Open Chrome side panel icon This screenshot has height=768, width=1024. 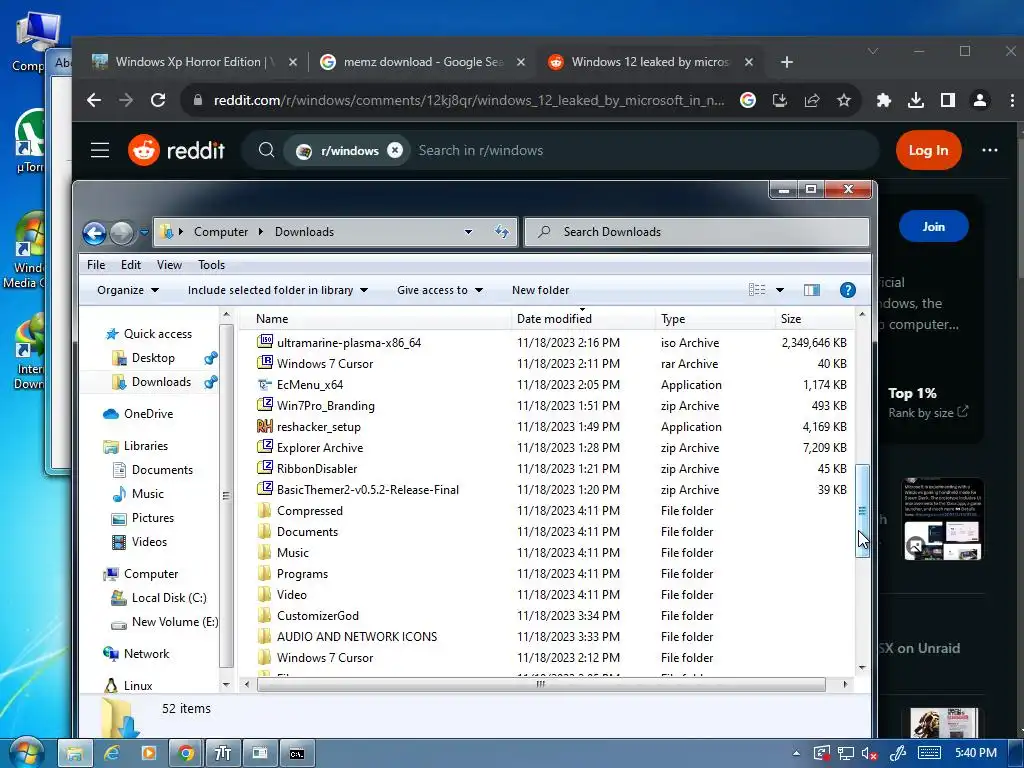pyautogui.click(x=948, y=100)
